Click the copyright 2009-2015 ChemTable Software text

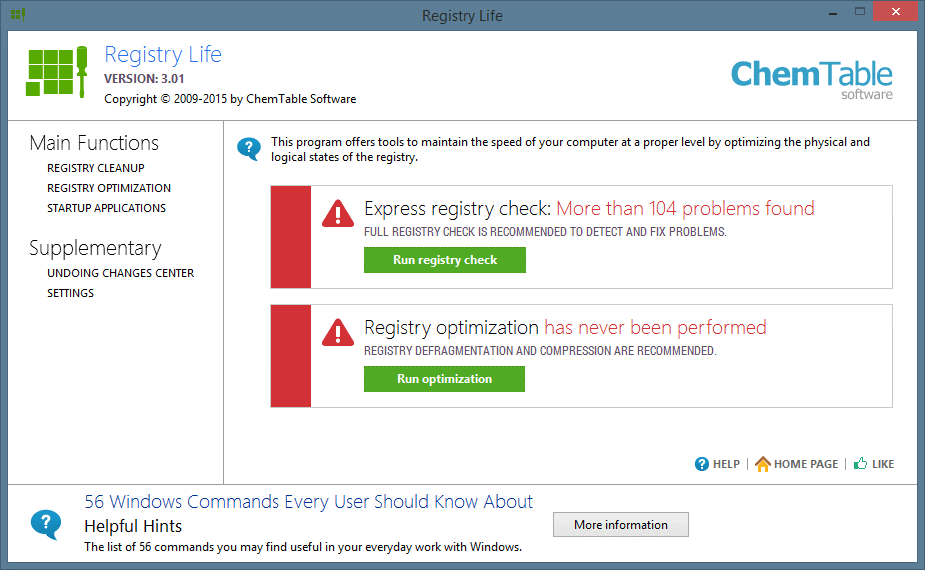pyautogui.click(x=230, y=99)
